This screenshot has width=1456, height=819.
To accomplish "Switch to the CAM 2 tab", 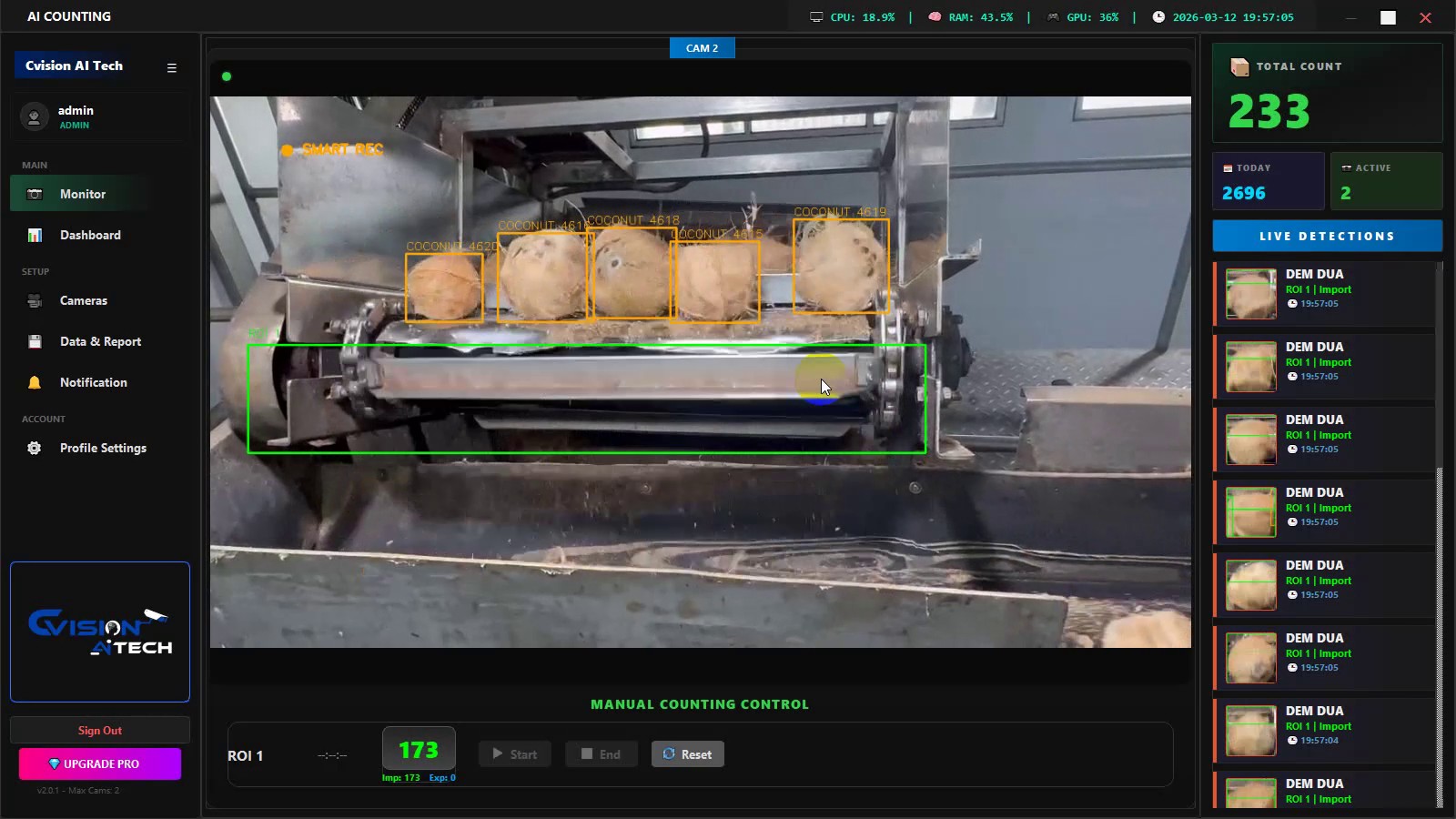I will [x=702, y=48].
